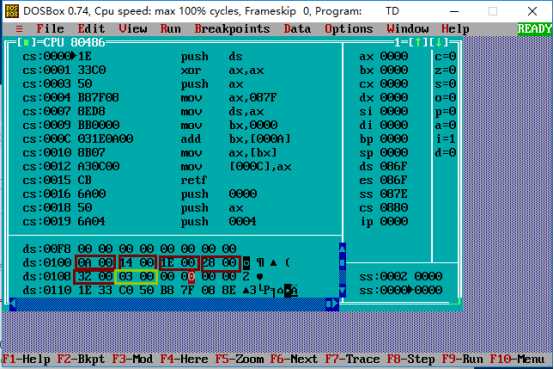Toggle the parity flag p=0
Viewport: 554px width, 369px height.
[x=445, y=112]
